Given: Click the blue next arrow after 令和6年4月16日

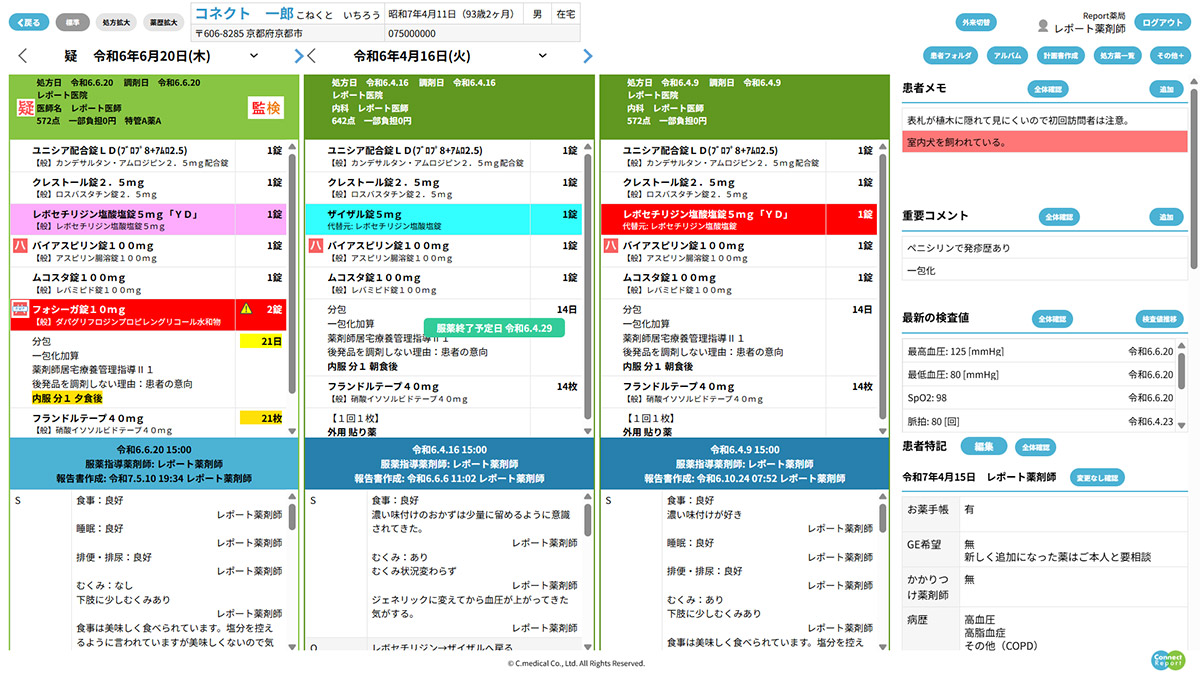Looking at the screenshot, I should pos(588,56).
